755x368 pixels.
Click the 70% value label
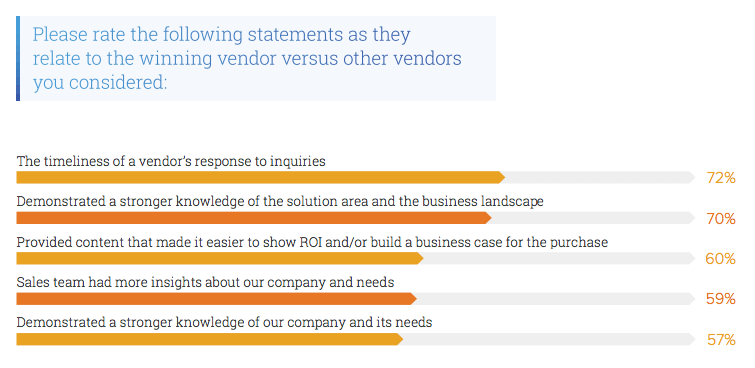[721, 219]
